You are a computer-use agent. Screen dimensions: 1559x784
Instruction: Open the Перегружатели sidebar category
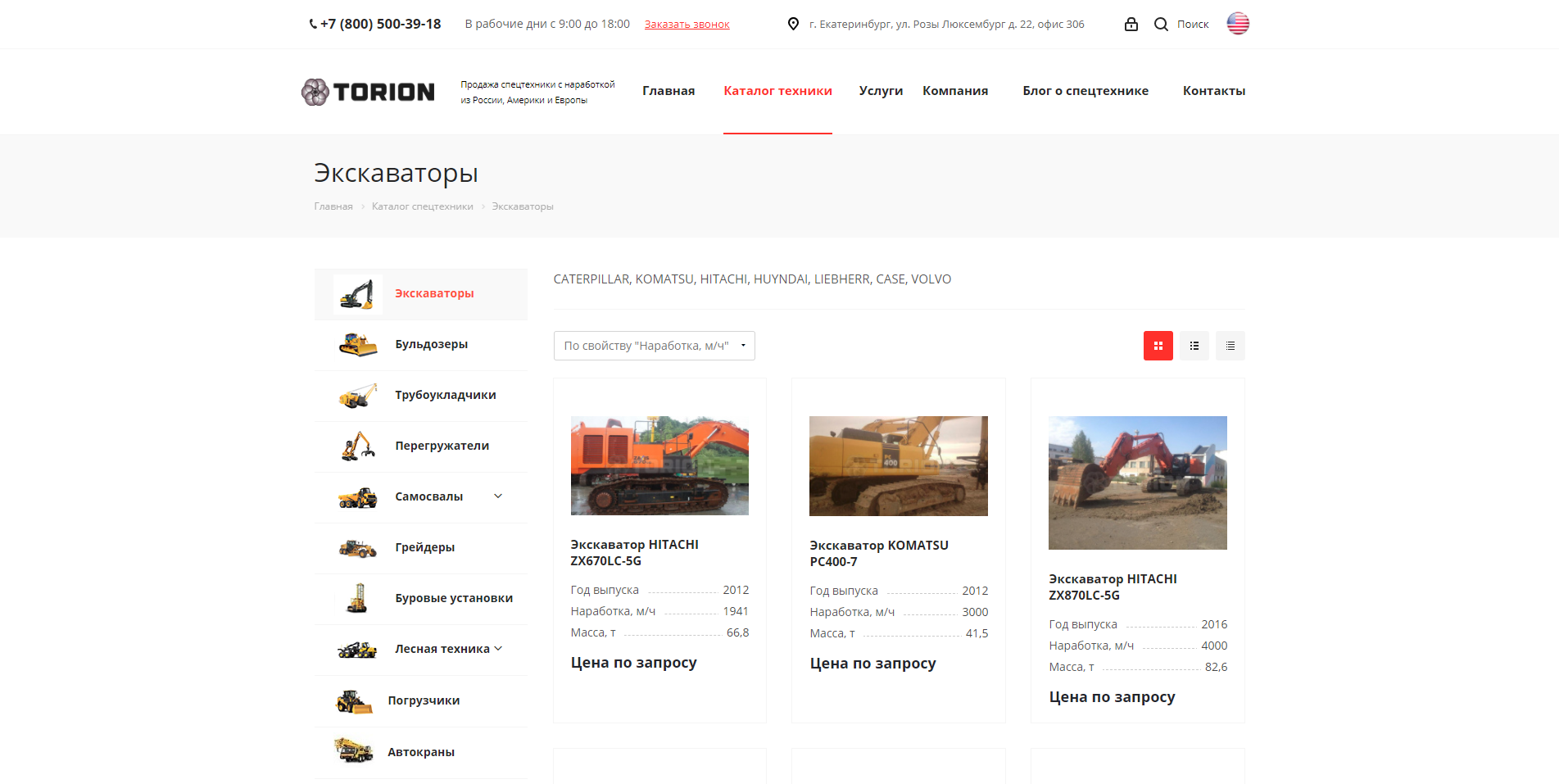pyautogui.click(x=421, y=446)
